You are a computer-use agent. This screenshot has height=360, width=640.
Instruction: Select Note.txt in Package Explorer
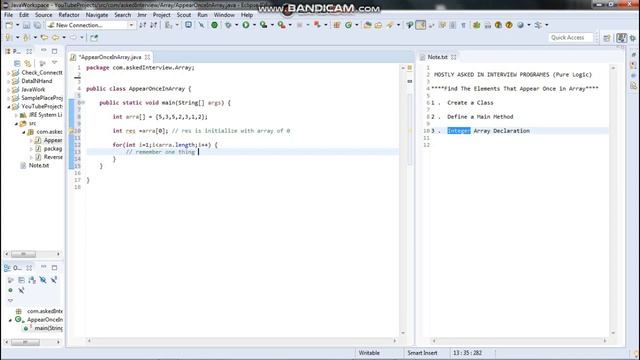click(39, 165)
